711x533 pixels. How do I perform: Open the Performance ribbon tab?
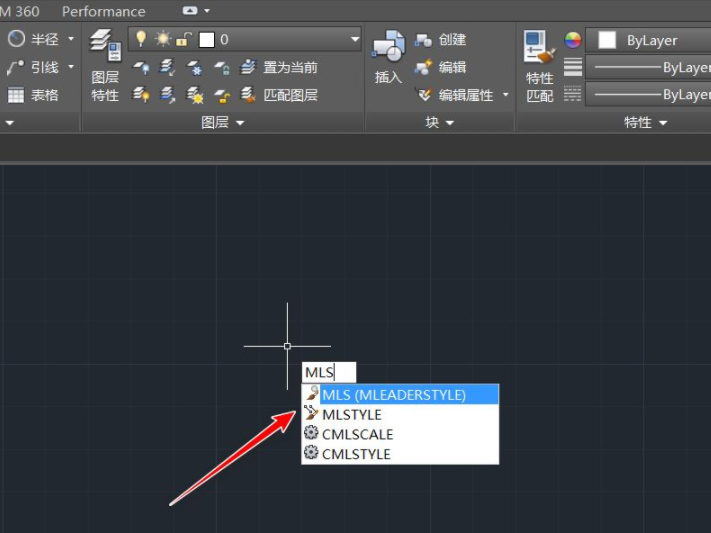(103, 11)
